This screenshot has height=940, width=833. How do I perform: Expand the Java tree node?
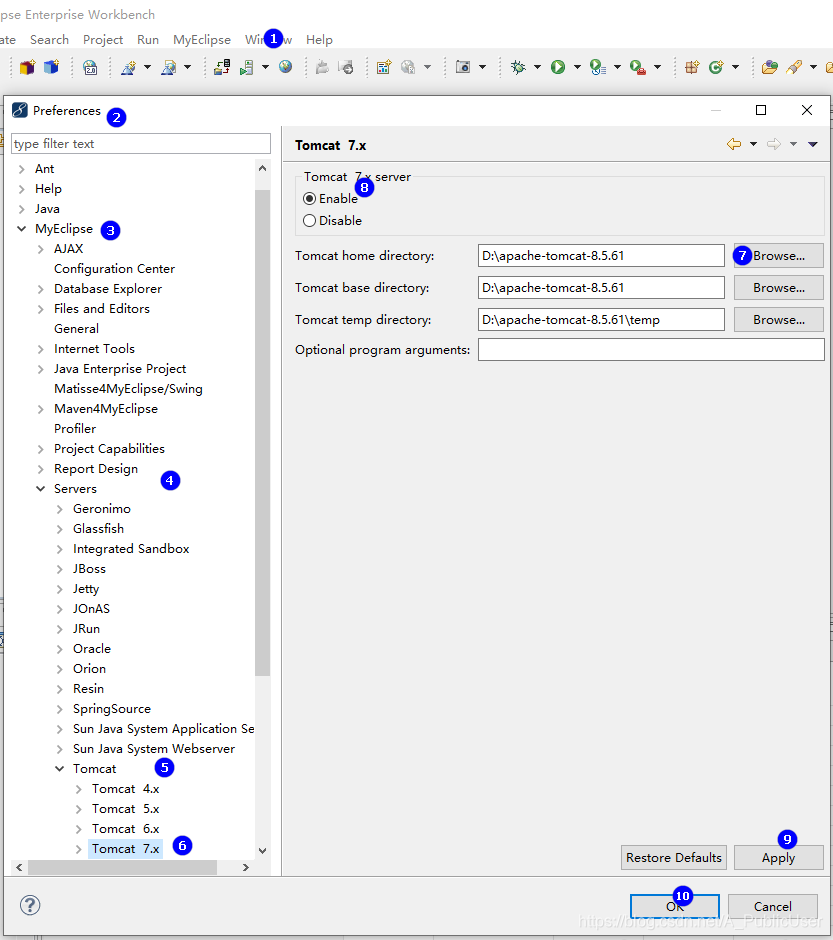tap(22, 209)
